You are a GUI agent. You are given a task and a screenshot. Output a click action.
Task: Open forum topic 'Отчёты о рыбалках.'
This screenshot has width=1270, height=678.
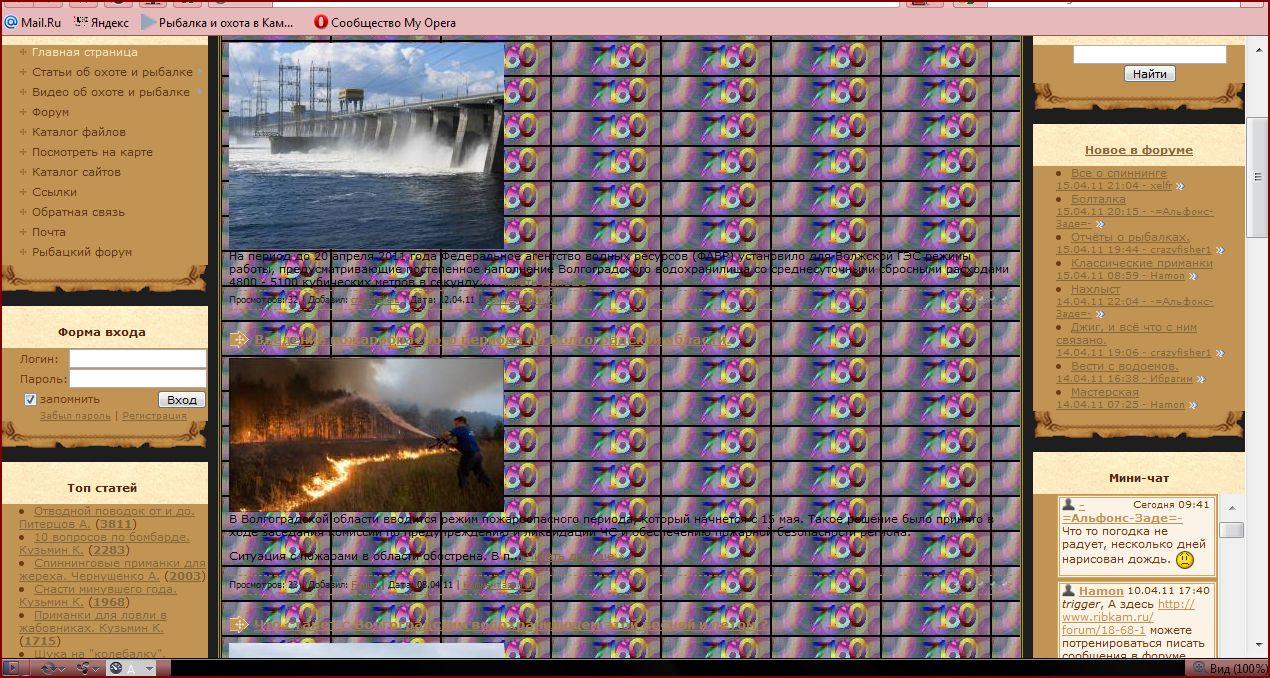pos(1130,238)
